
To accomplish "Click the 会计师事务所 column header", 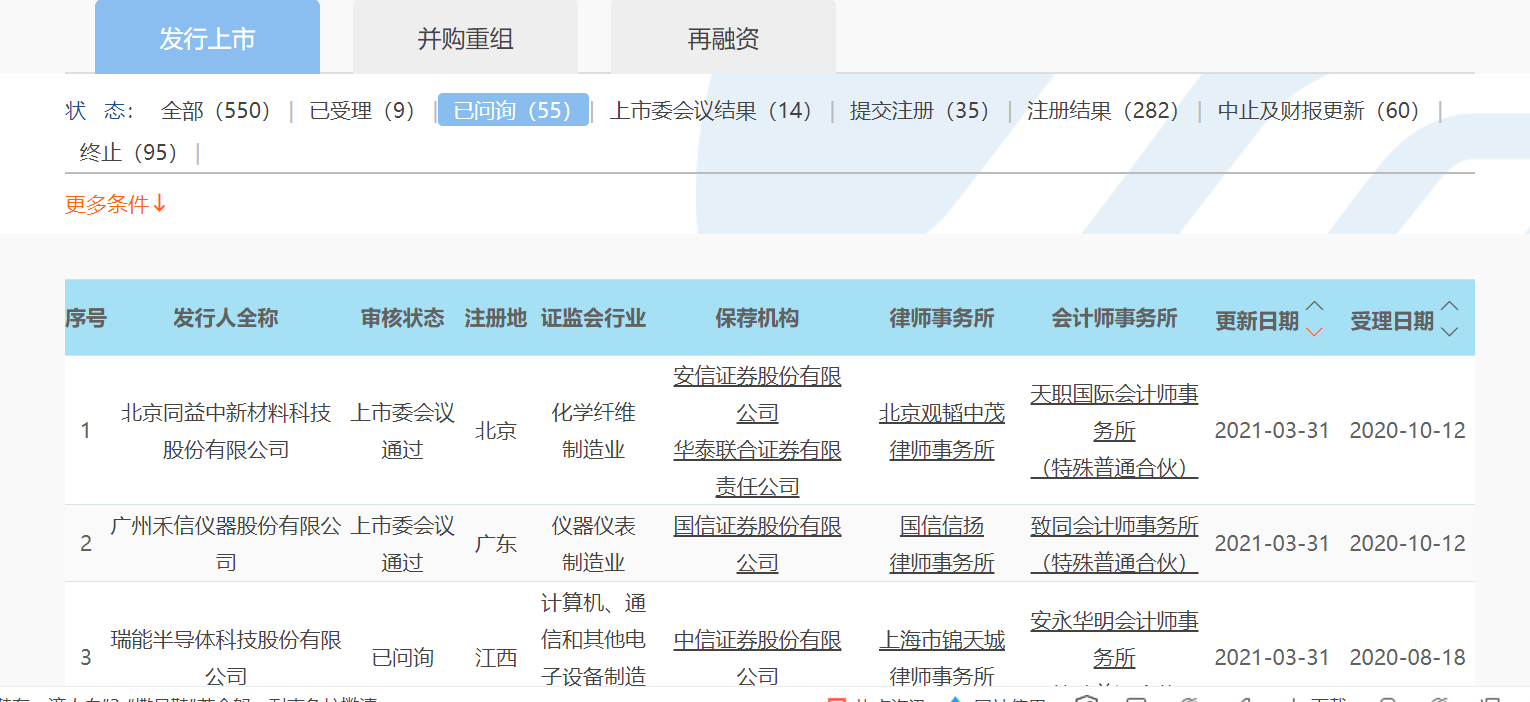I will pos(1114,318).
